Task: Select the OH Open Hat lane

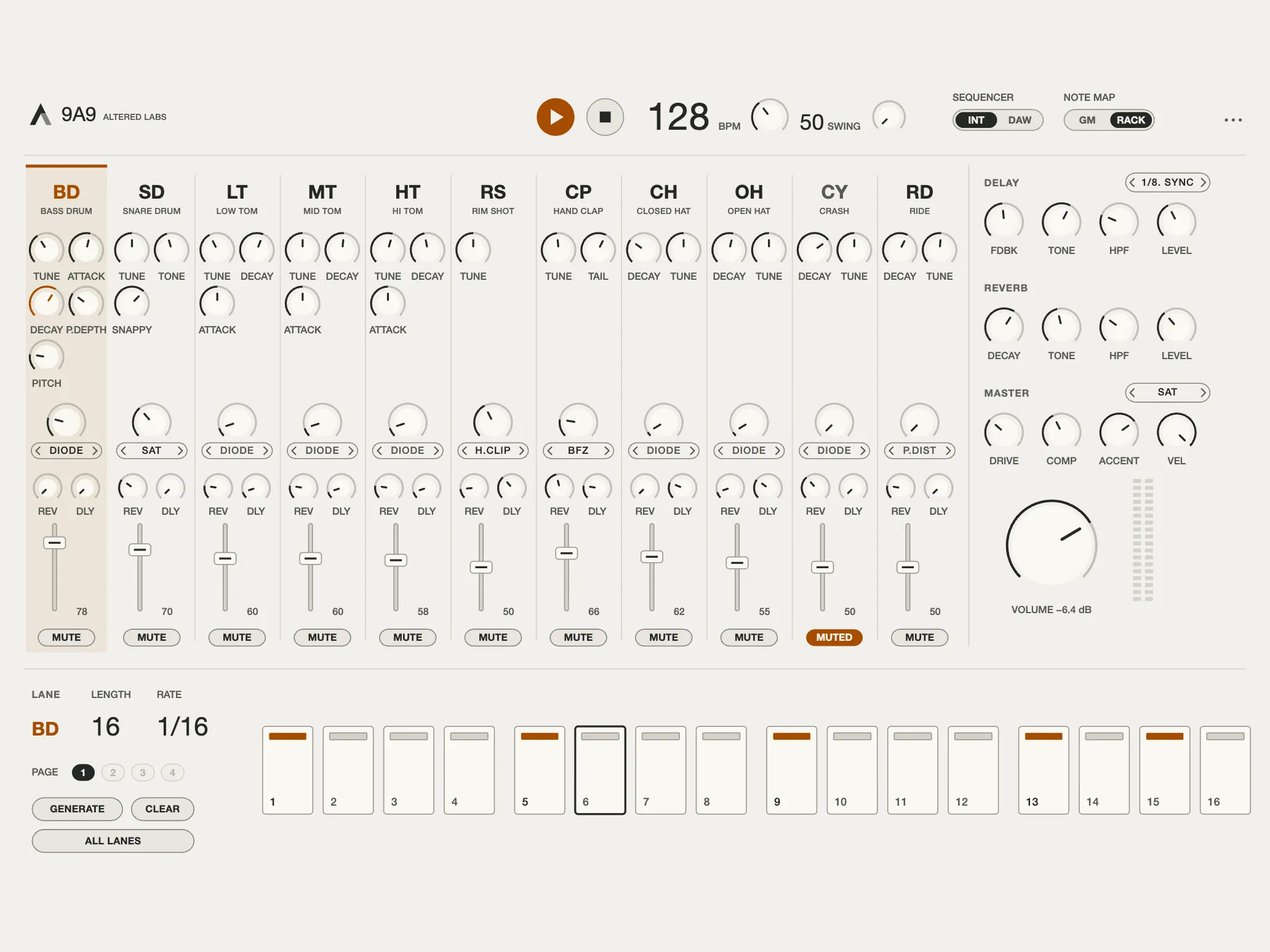Action: coord(749,199)
